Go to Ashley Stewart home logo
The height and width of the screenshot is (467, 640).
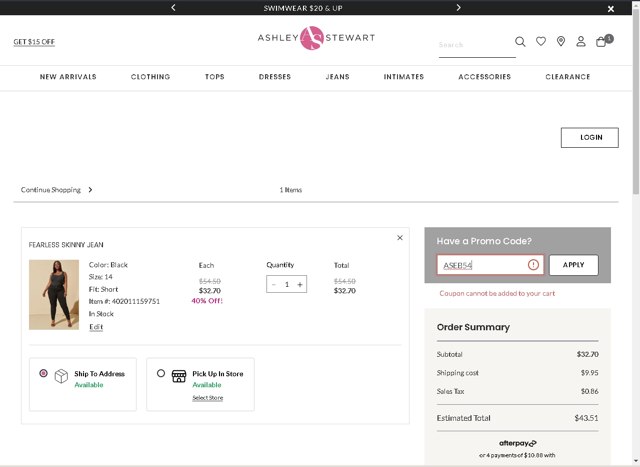316,38
